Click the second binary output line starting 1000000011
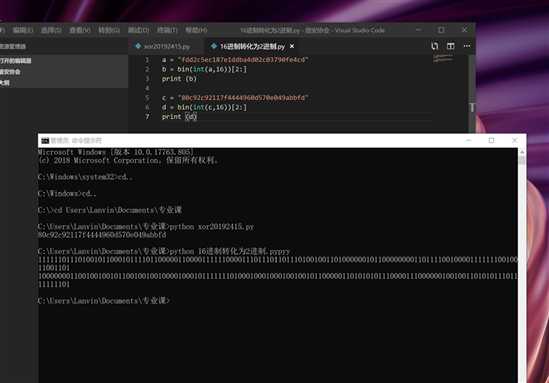The image size is (549, 383). (278, 276)
